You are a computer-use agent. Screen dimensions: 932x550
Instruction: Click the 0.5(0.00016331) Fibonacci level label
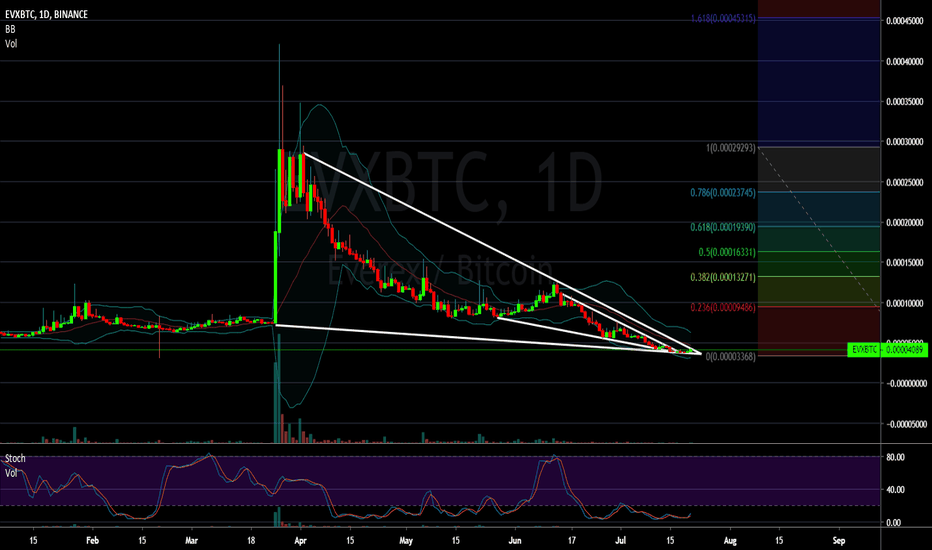tap(727, 252)
